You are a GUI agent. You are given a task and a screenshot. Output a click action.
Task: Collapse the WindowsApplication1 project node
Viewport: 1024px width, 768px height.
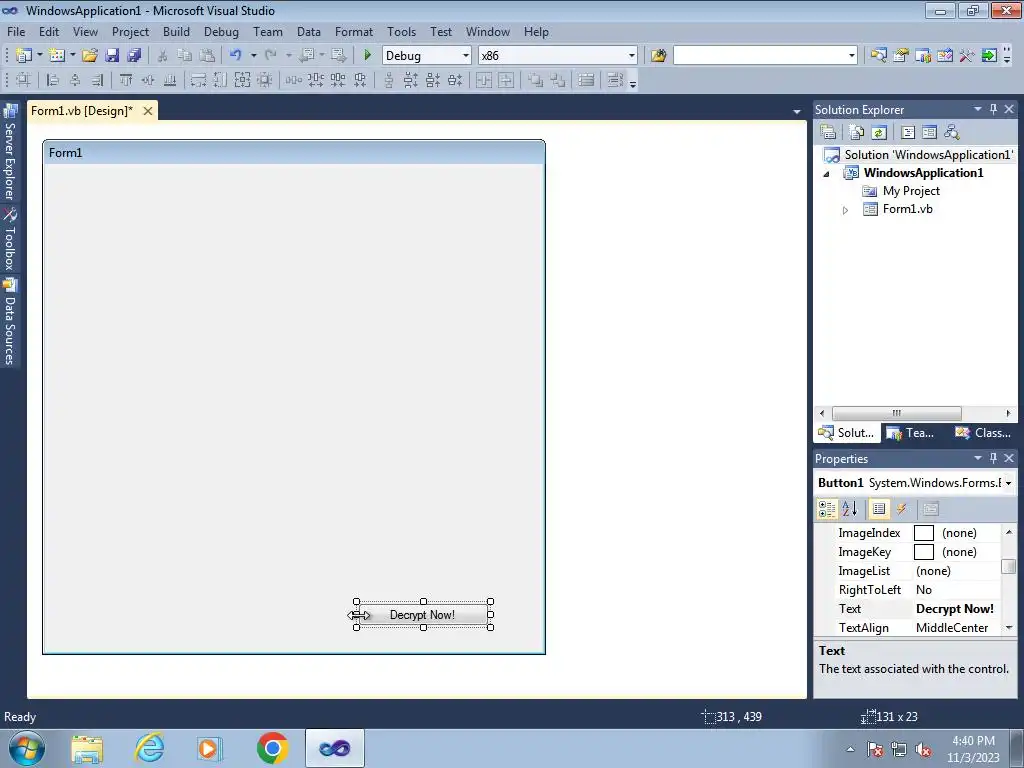tap(826, 174)
